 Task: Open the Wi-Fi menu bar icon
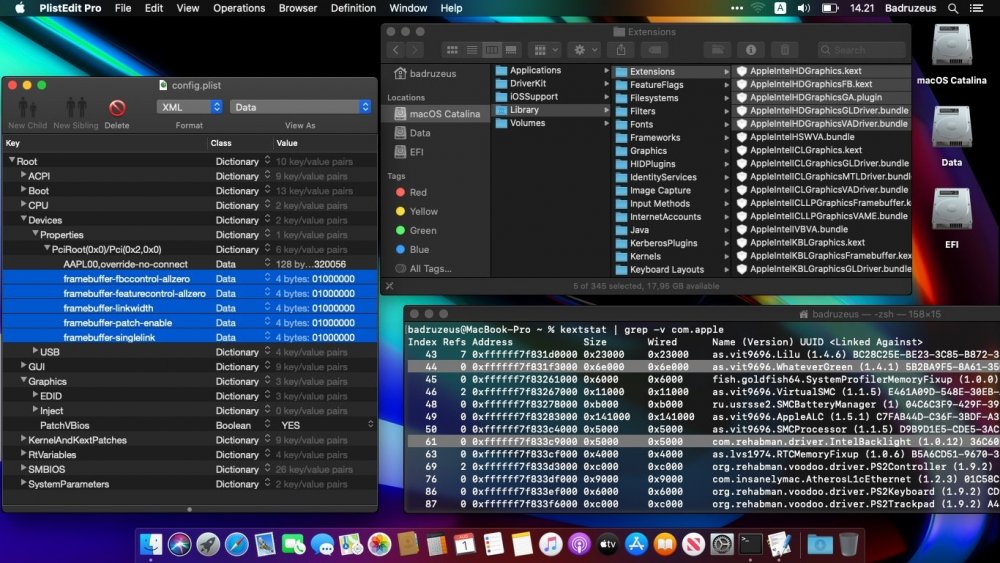coord(757,8)
